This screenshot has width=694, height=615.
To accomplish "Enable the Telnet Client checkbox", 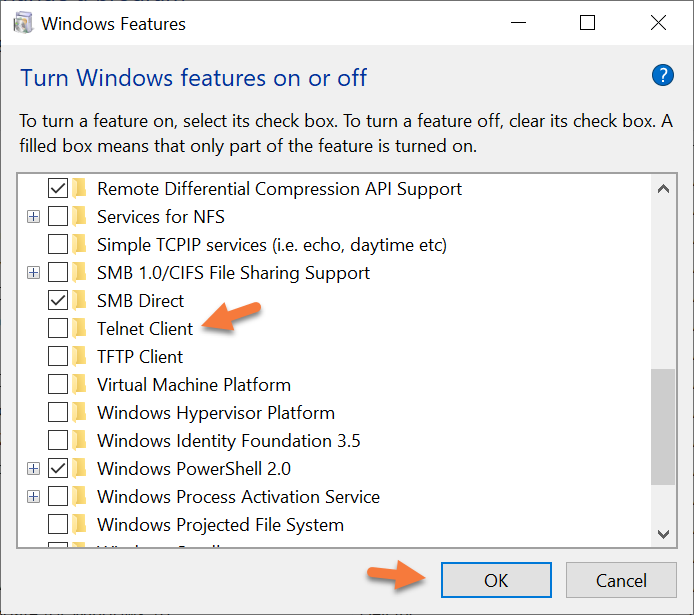I will coord(58,328).
